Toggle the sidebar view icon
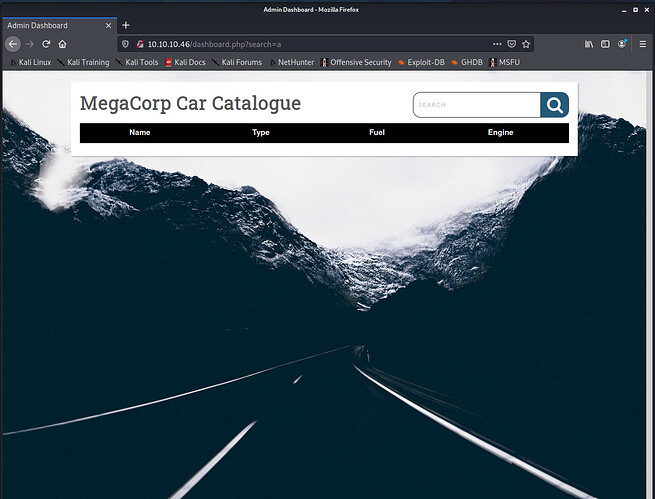 605,44
